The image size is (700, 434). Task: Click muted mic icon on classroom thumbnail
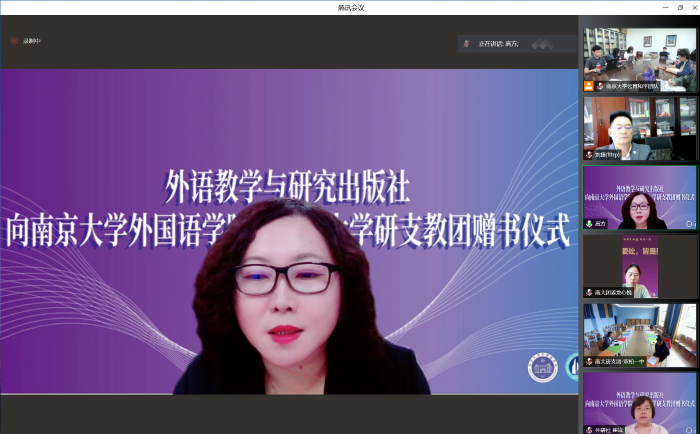tap(589, 362)
